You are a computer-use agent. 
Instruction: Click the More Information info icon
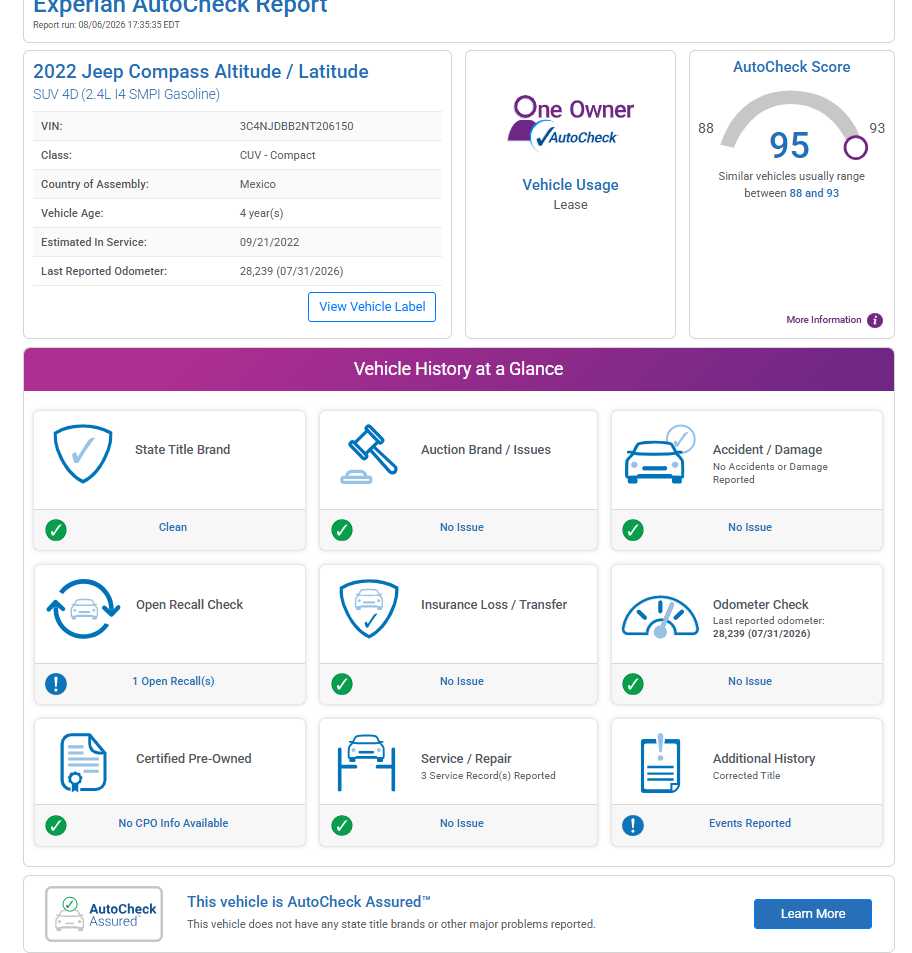coord(874,320)
